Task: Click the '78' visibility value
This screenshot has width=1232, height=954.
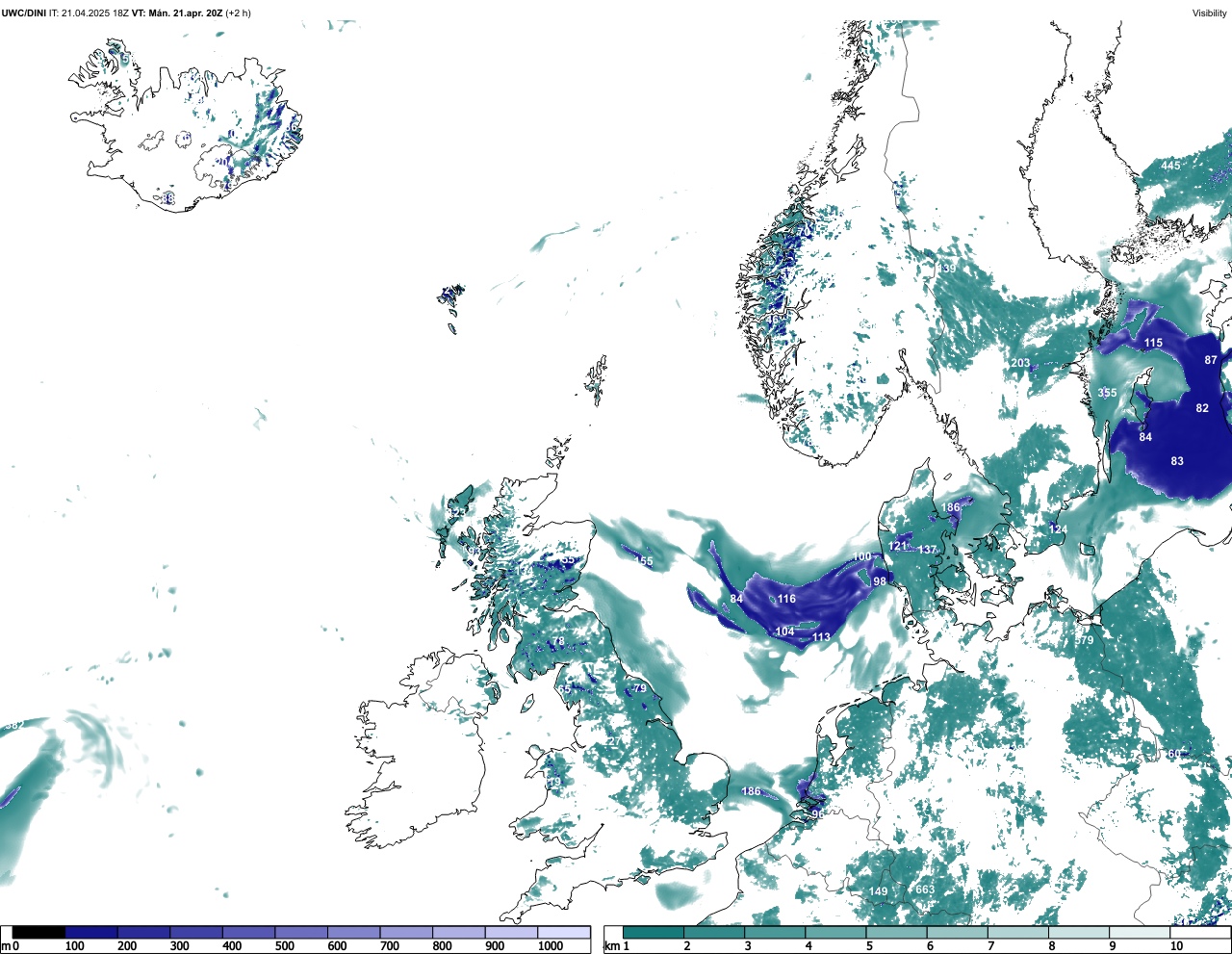Action: coord(558,641)
